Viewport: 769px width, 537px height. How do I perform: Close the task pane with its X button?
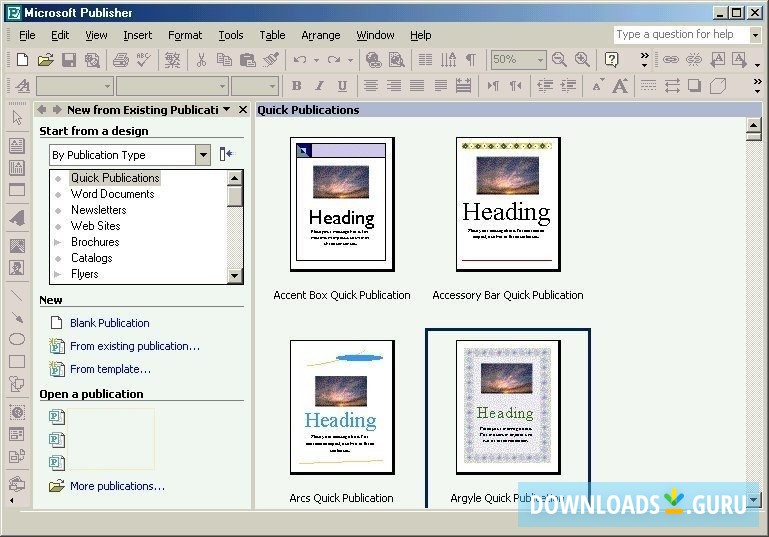pos(243,109)
